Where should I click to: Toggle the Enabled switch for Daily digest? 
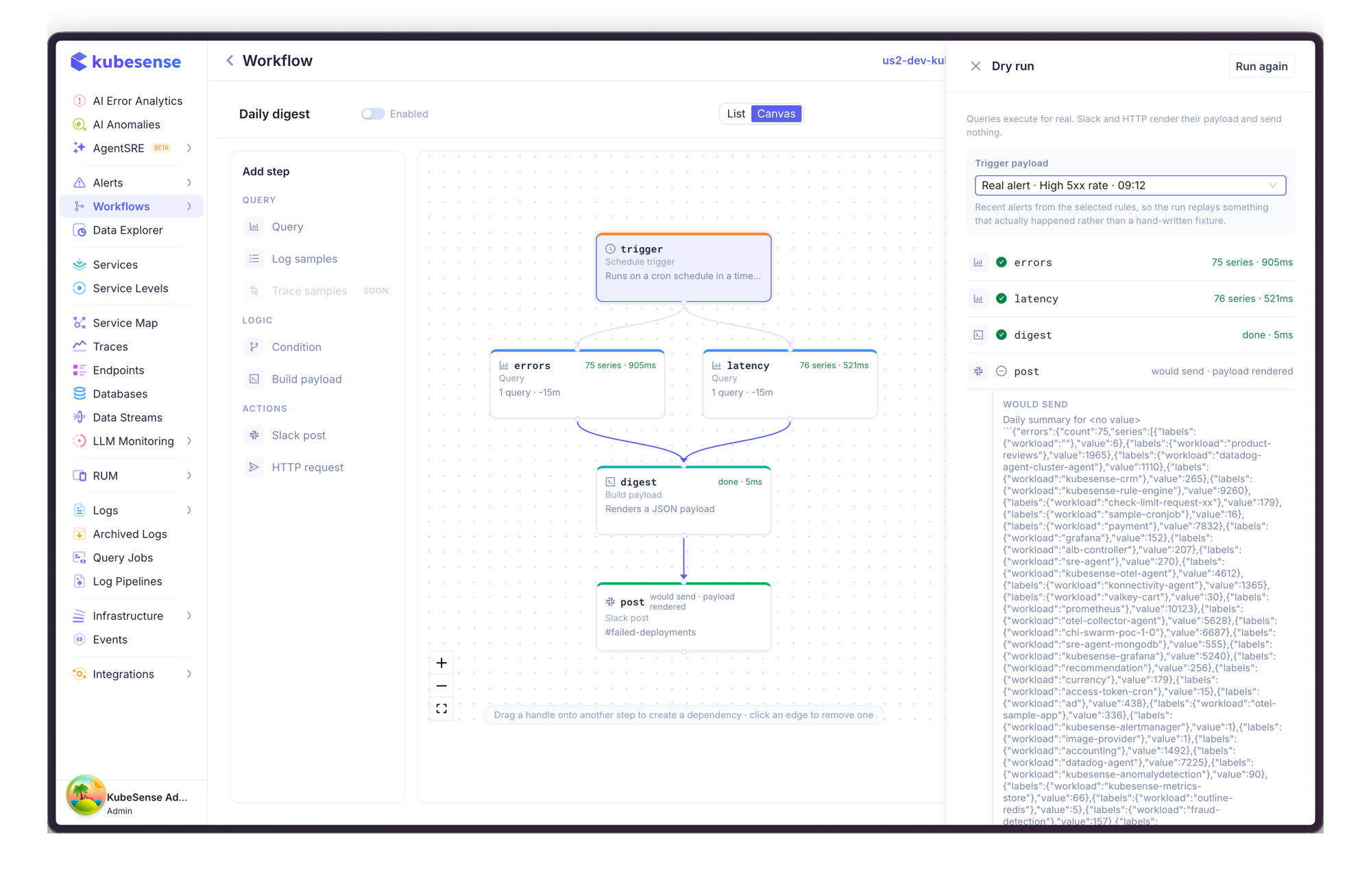pyautogui.click(x=373, y=114)
